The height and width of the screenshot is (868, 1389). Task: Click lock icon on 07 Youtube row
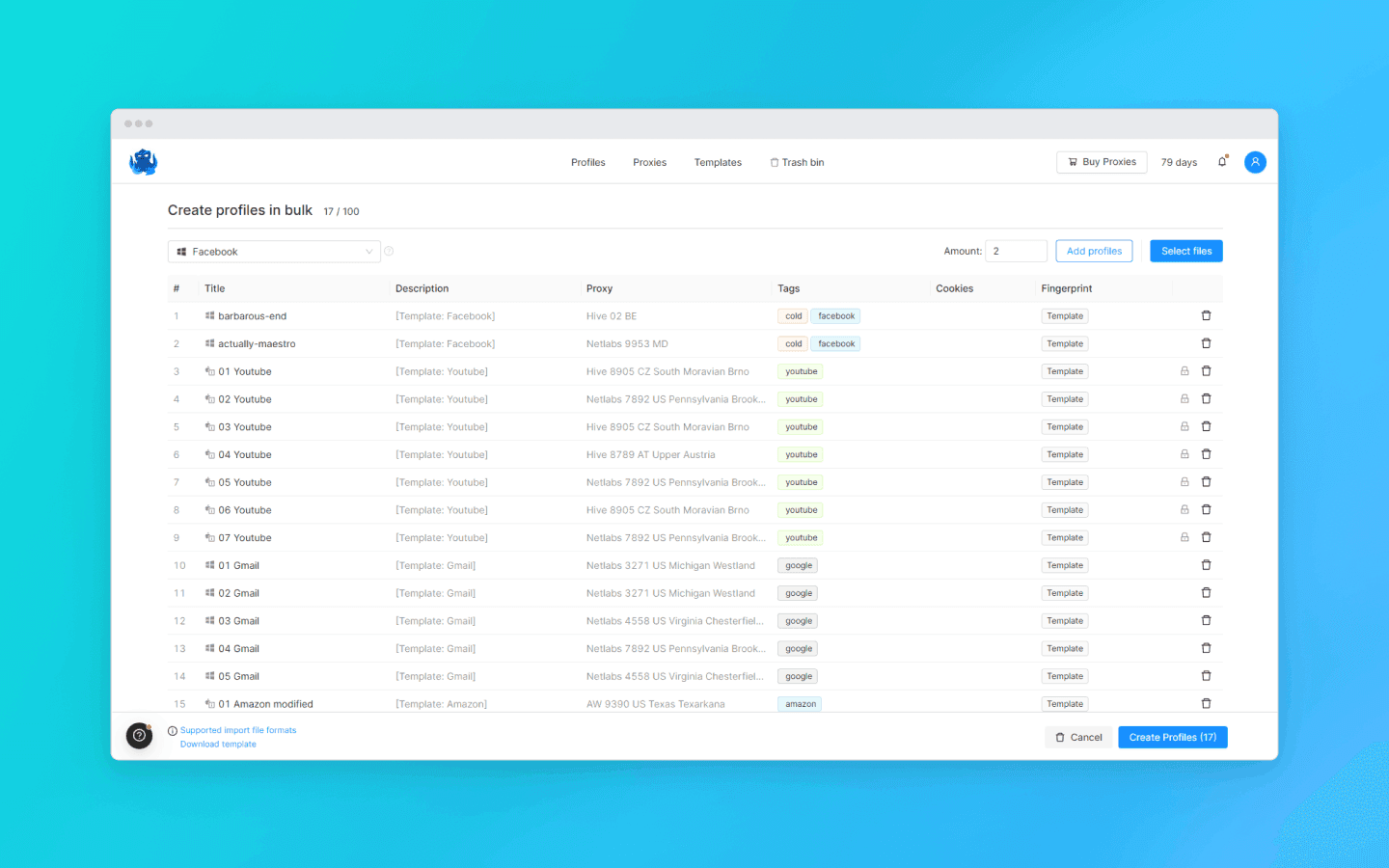click(x=1185, y=537)
